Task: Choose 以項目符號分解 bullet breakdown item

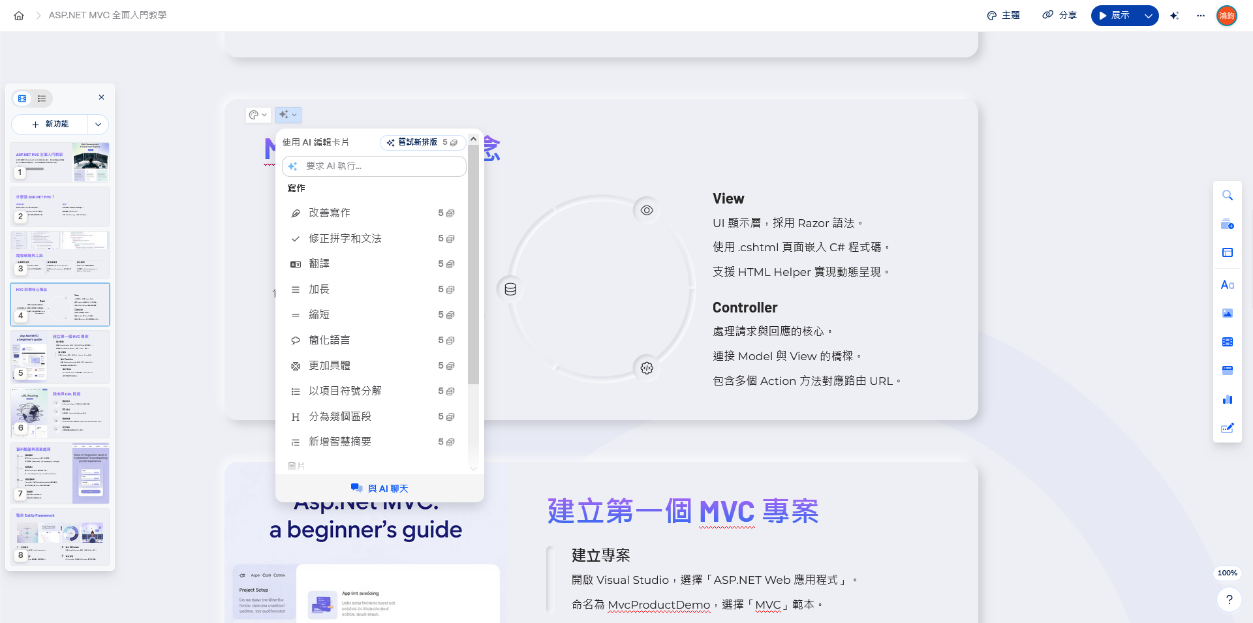Action: (x=373, y=391)
